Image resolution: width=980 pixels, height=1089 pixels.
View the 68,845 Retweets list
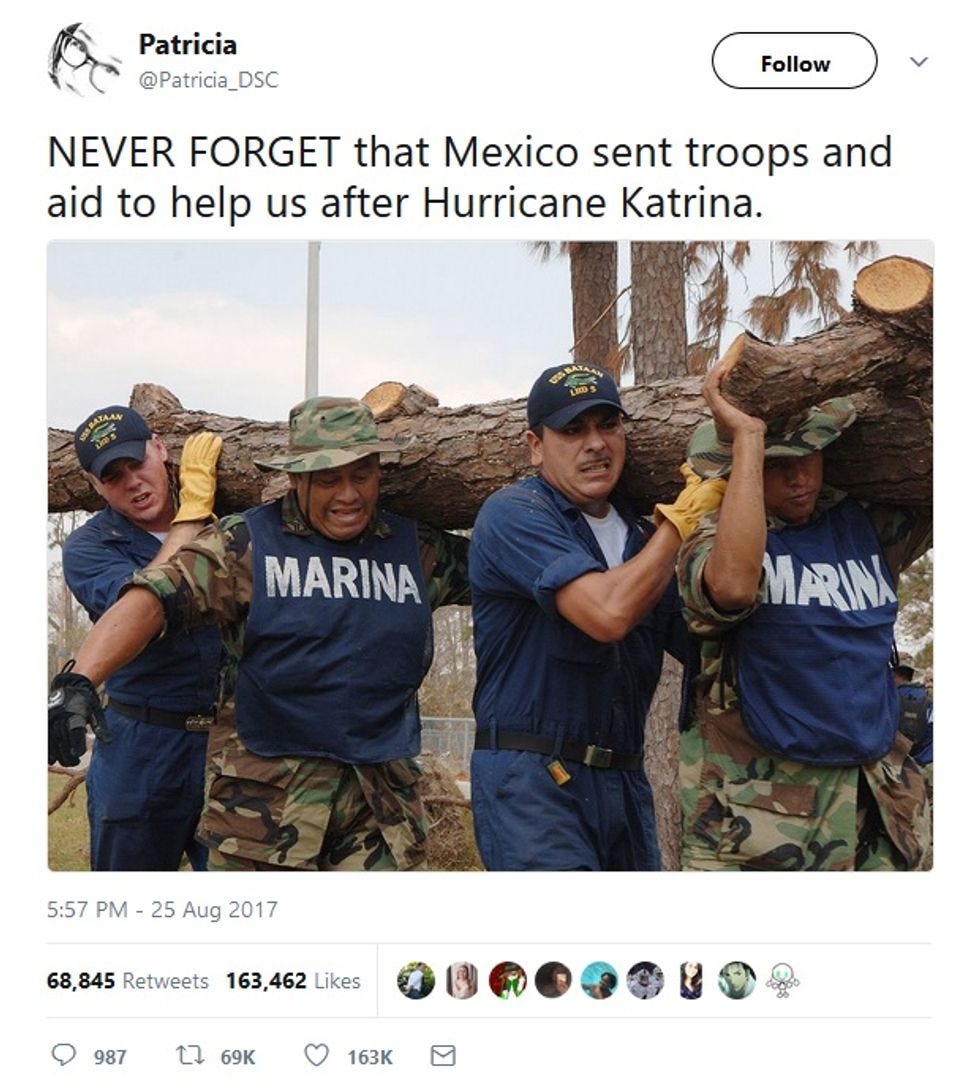128,981
